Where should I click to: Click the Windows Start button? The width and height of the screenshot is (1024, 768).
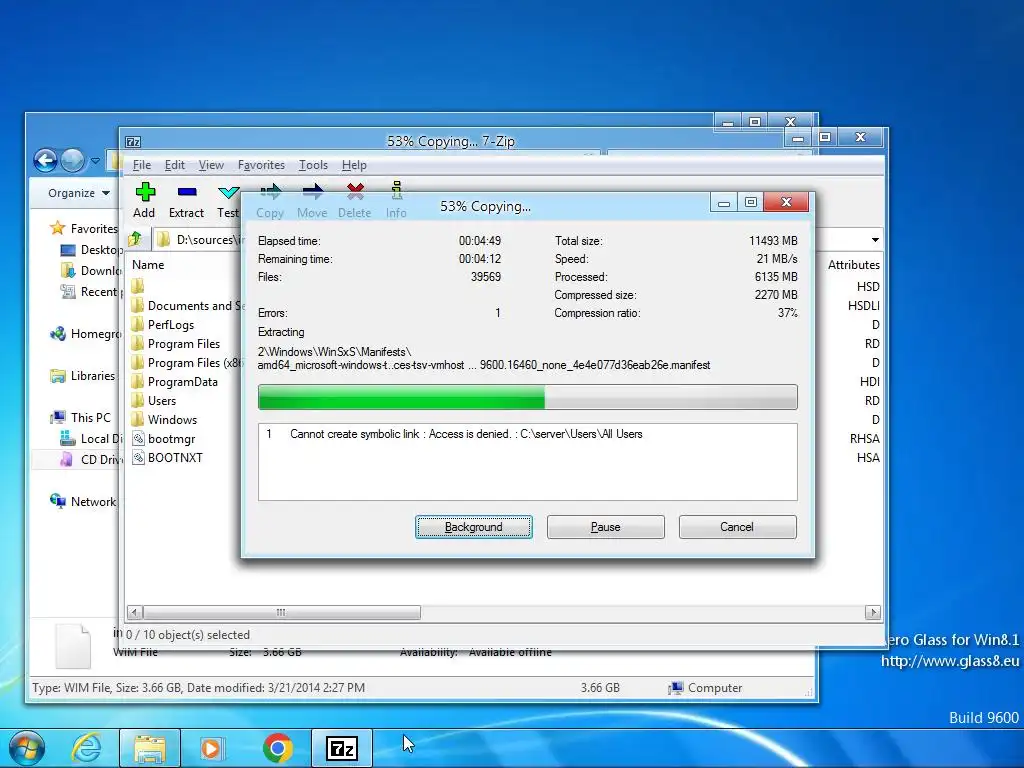pos(27,748)
